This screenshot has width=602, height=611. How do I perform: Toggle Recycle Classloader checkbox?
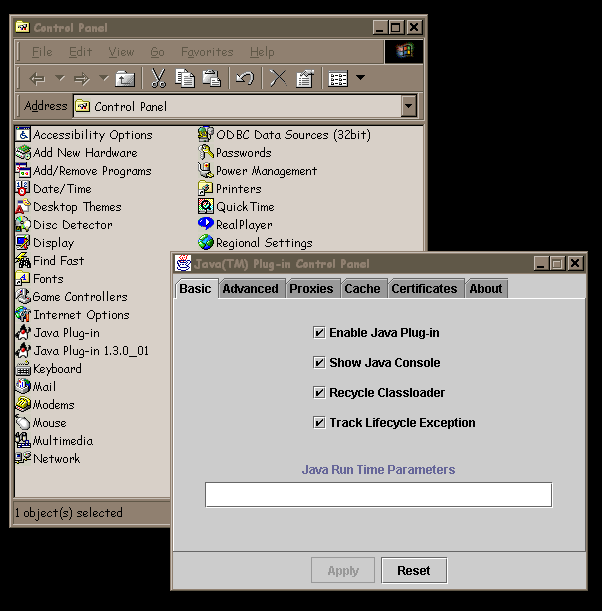[319, 392]
